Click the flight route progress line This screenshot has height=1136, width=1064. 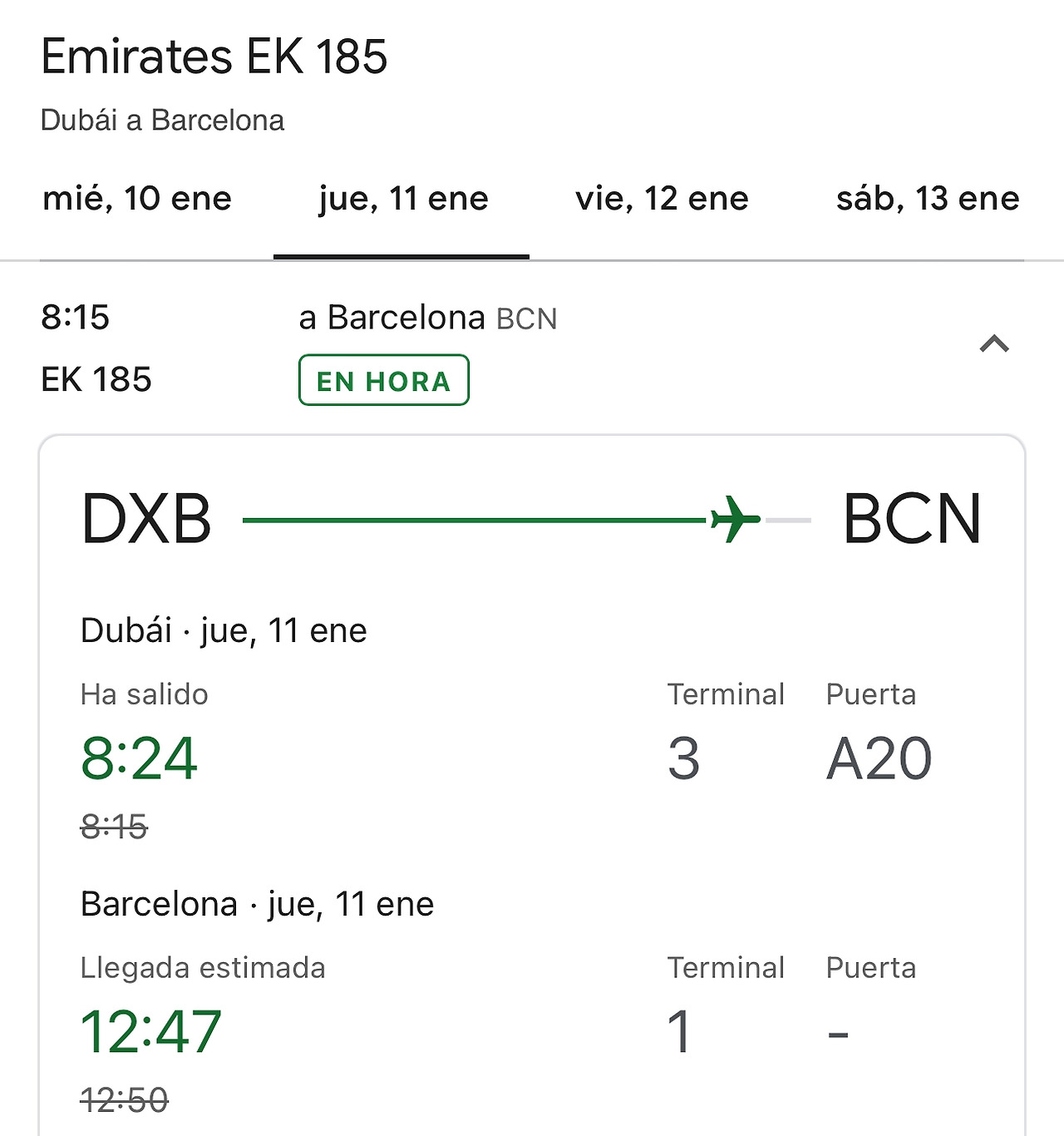coord(526,521)
